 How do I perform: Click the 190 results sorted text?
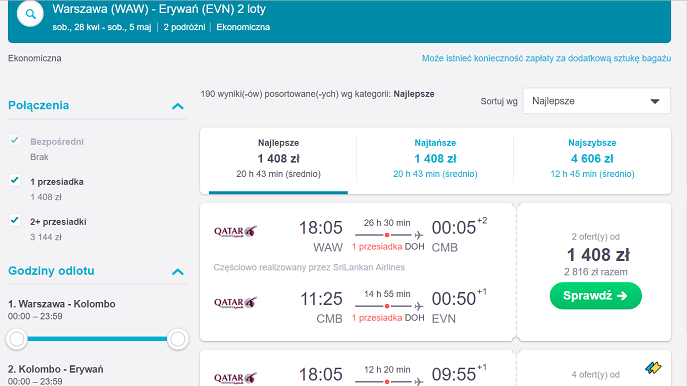pos(318,94)
